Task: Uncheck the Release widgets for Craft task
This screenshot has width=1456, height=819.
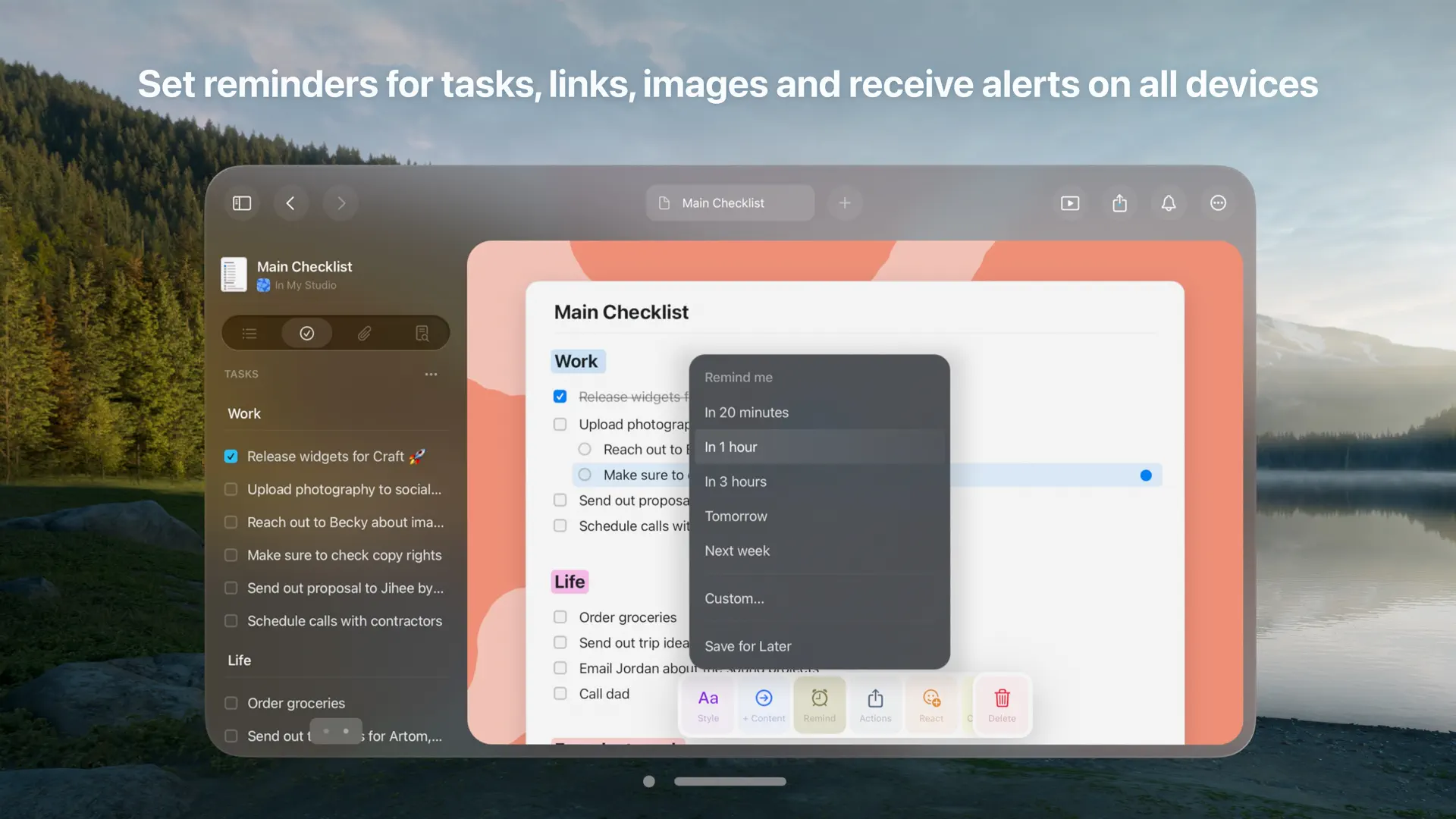Action: 231,456
